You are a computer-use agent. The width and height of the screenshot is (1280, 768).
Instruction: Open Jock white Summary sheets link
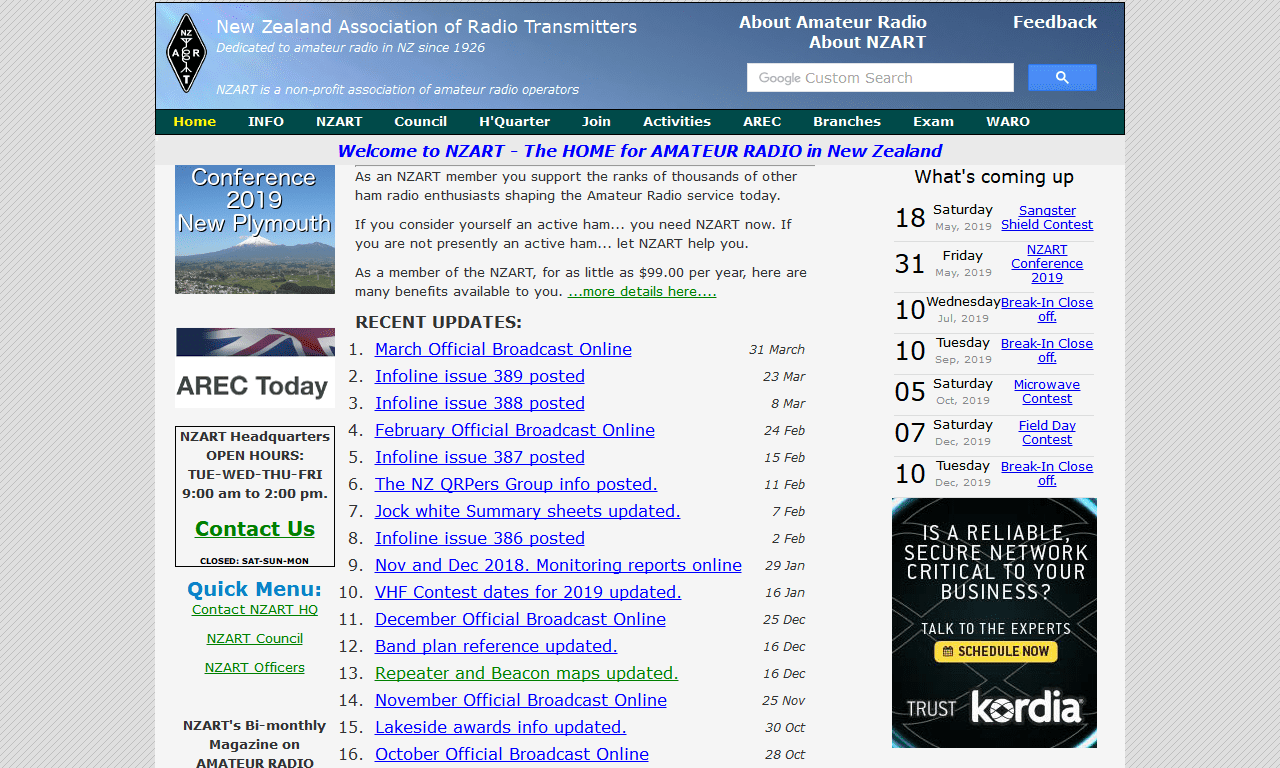528,511
